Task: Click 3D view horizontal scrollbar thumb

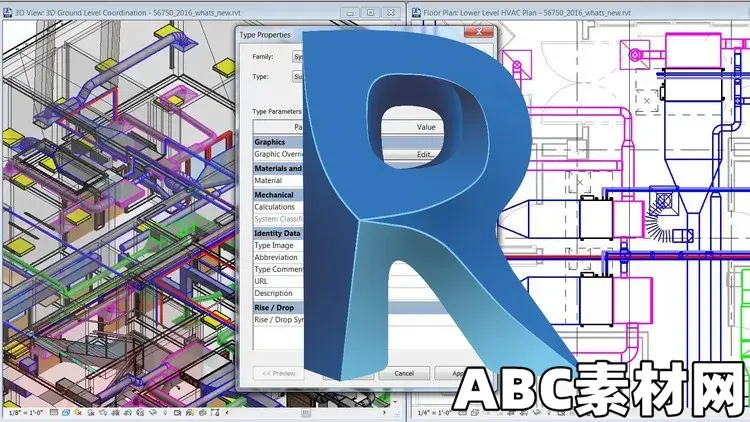Action: click(305, 412)
